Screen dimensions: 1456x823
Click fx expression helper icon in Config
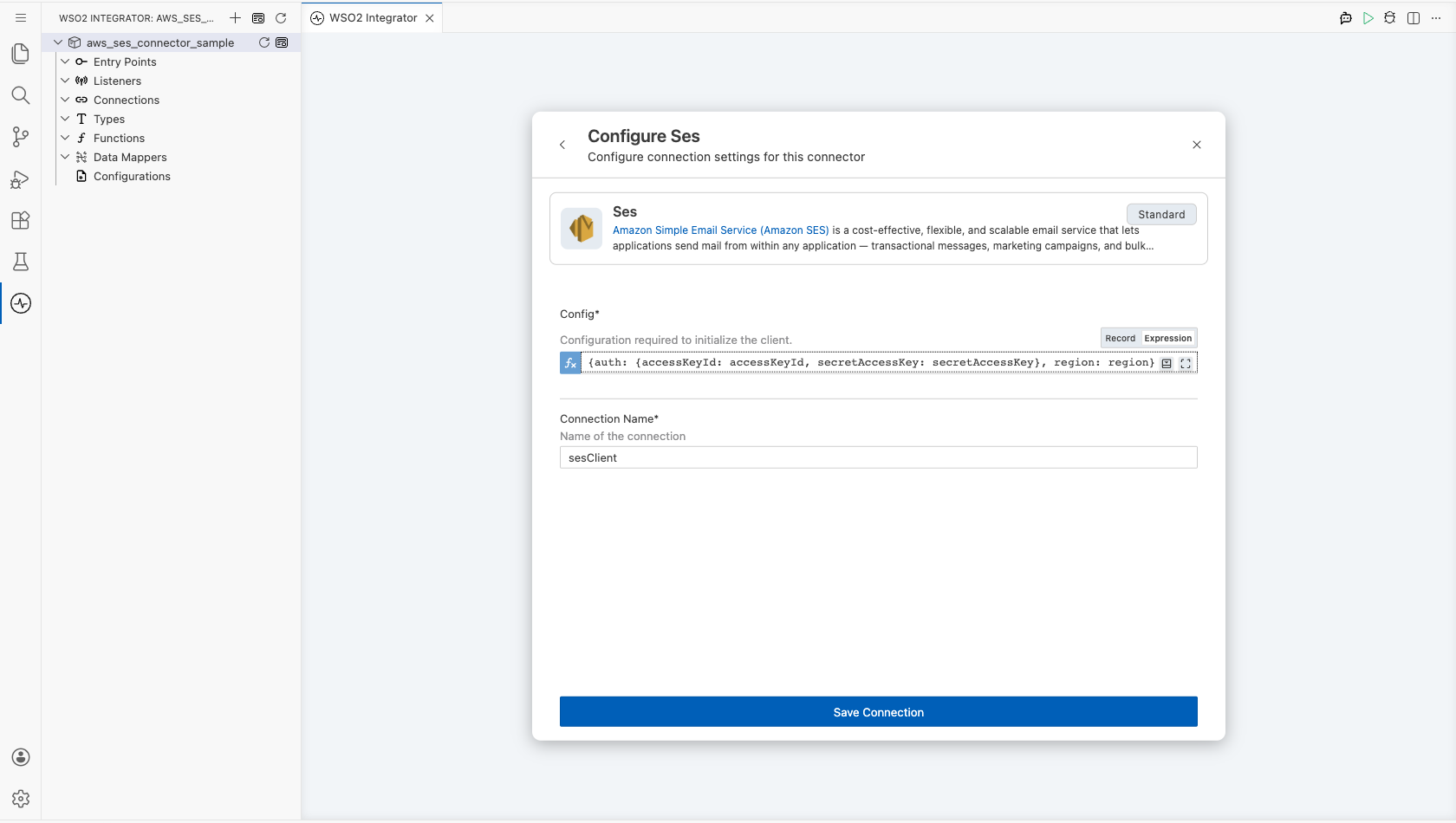coord(570,363)
